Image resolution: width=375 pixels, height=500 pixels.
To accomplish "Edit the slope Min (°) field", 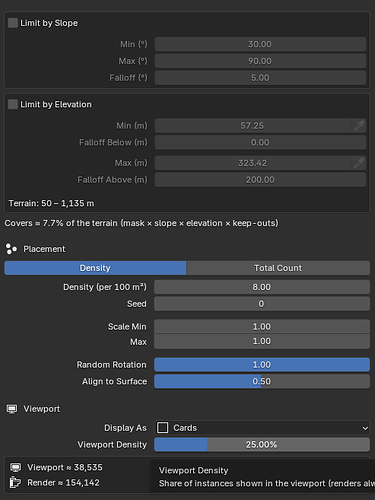I will 260,44.
